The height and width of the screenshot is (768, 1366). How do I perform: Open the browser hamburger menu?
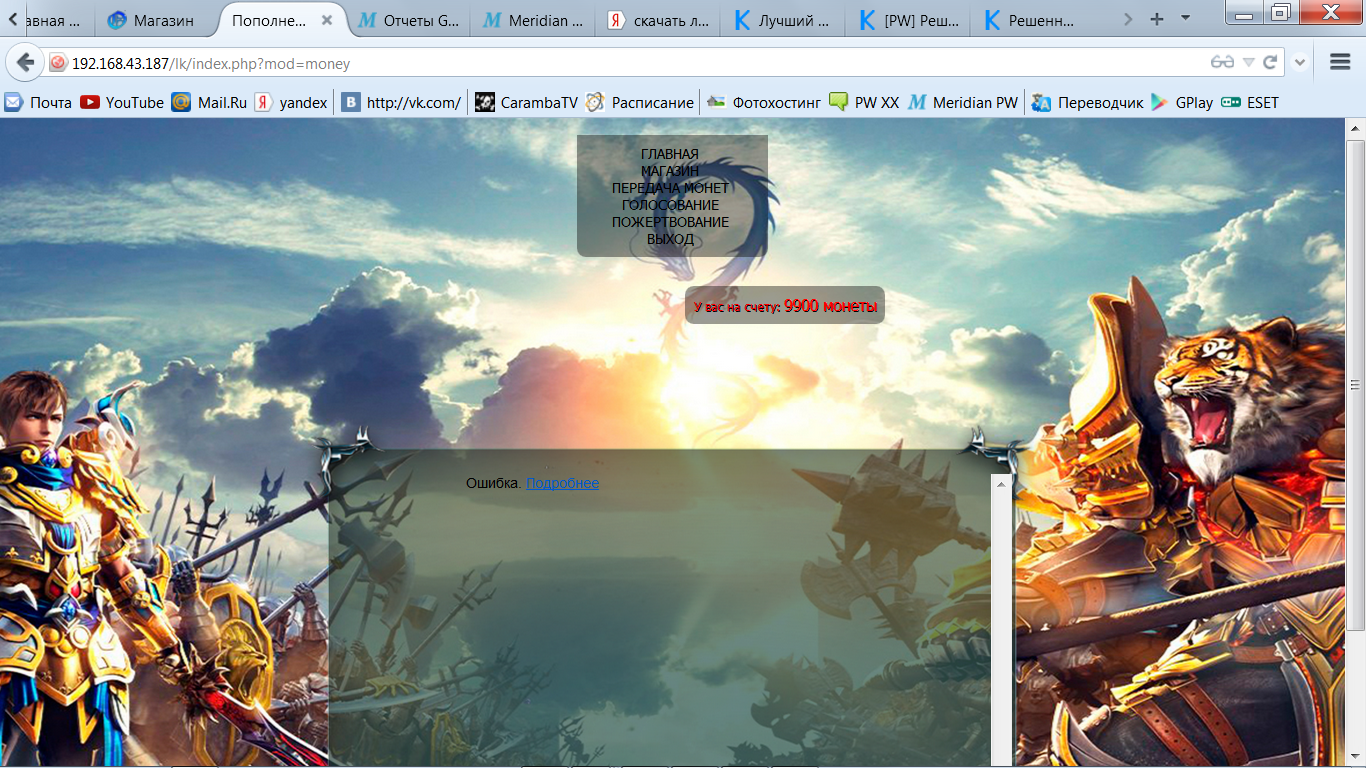tap(1340, 62)
